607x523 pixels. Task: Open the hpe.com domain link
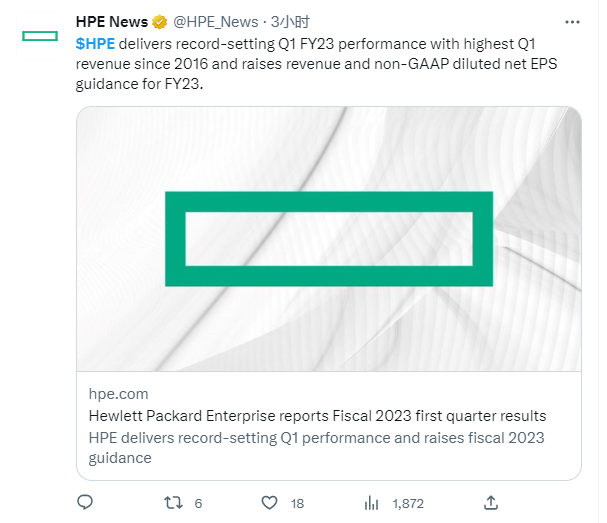[118, 394]
